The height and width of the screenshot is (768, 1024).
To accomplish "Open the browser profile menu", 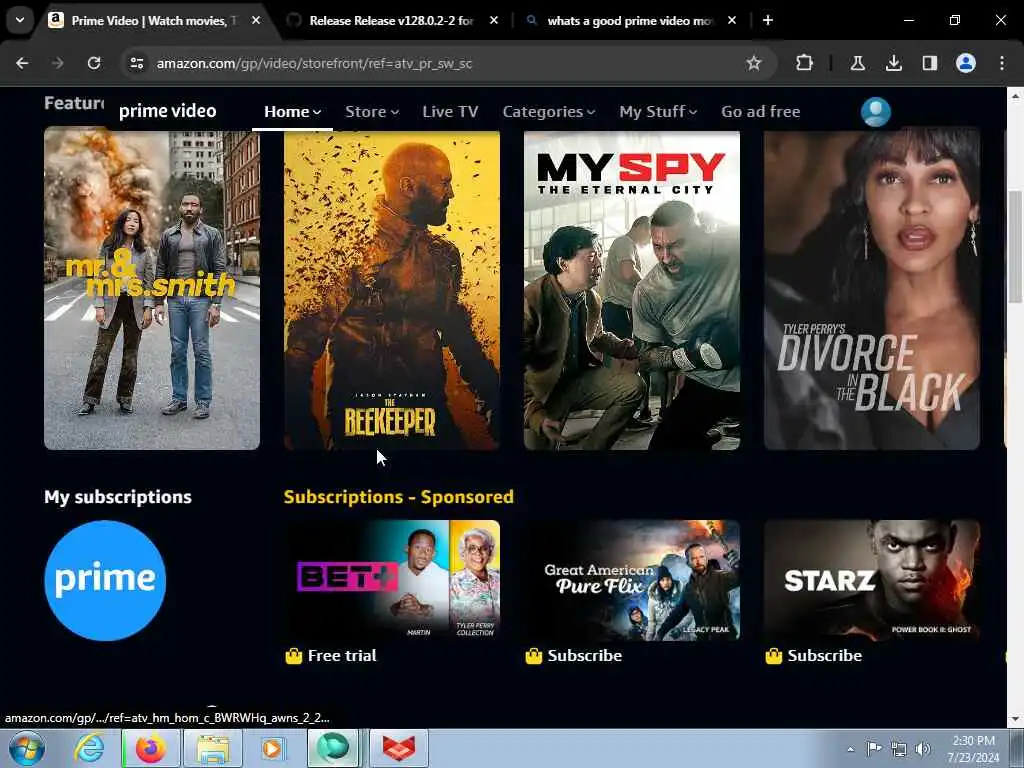I will (x=966, y=63).
